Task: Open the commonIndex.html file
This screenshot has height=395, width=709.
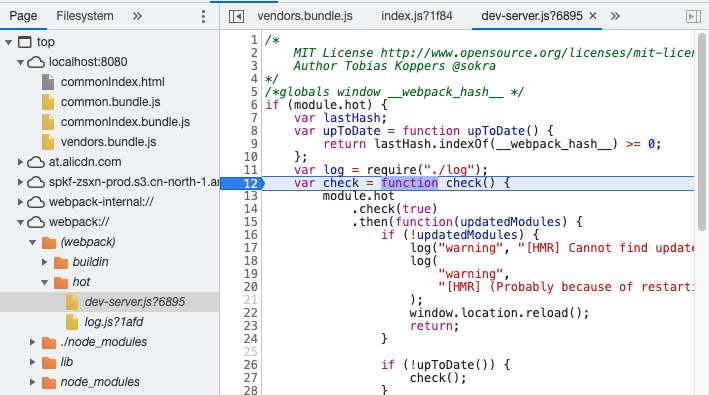Action: [113, 82]
